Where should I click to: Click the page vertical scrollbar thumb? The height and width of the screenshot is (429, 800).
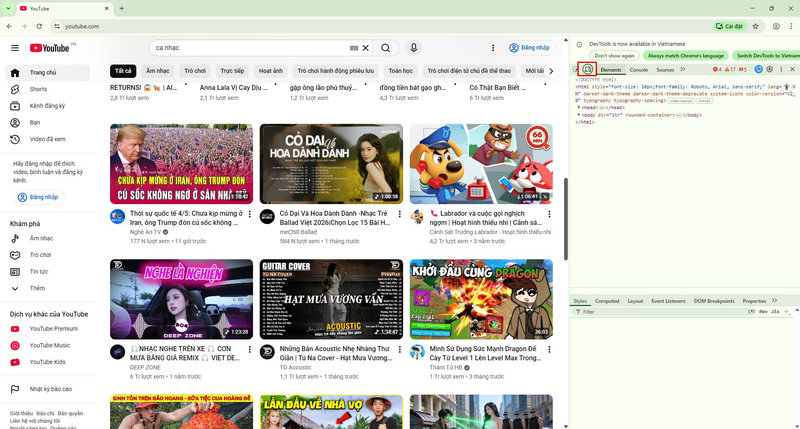[566, 219]
